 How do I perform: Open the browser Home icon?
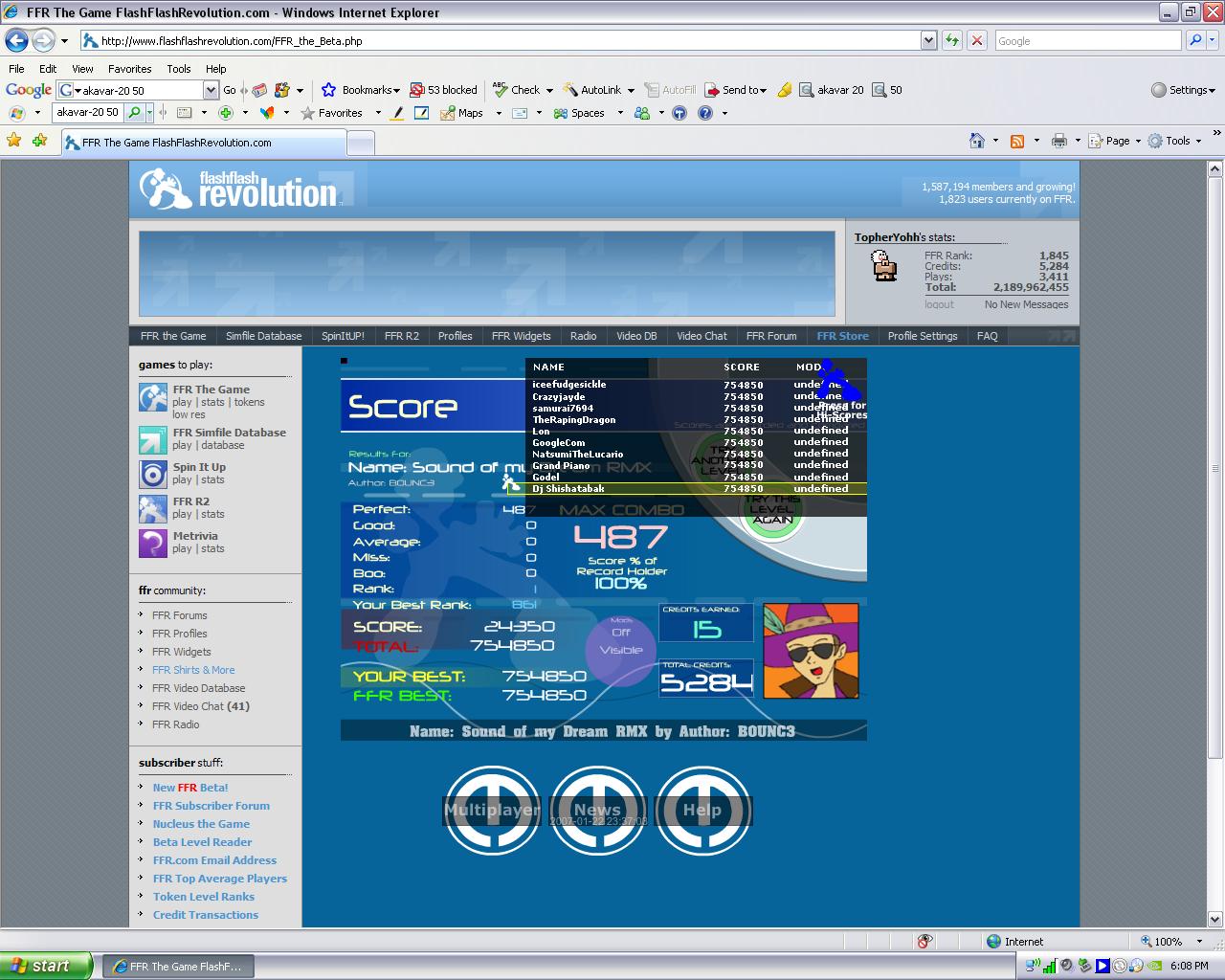pos(976,141)
